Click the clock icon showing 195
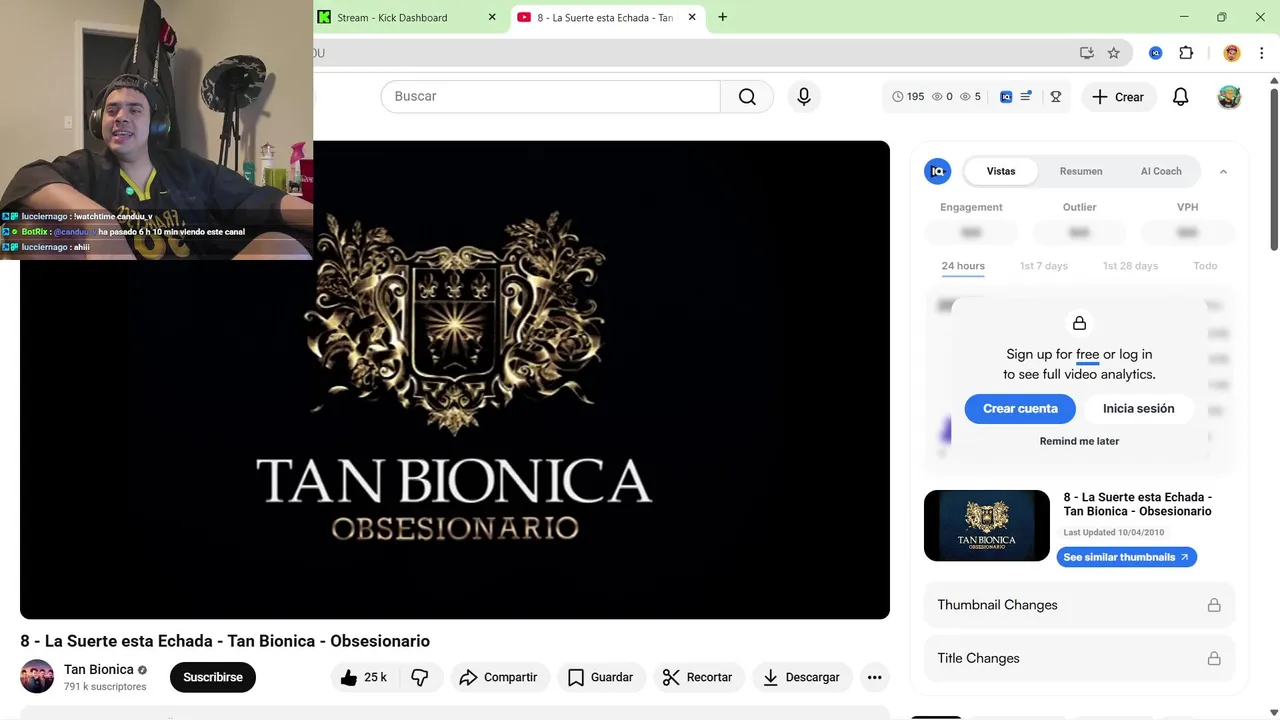 [x=898, y=97]
